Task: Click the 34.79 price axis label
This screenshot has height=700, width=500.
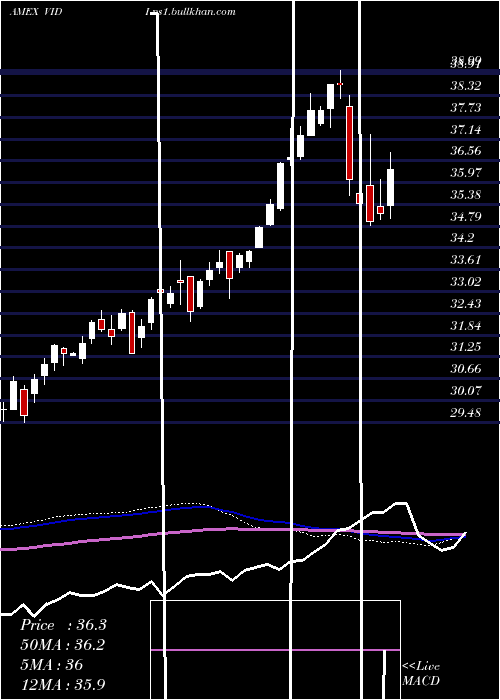Action: (x=466, y=217)
